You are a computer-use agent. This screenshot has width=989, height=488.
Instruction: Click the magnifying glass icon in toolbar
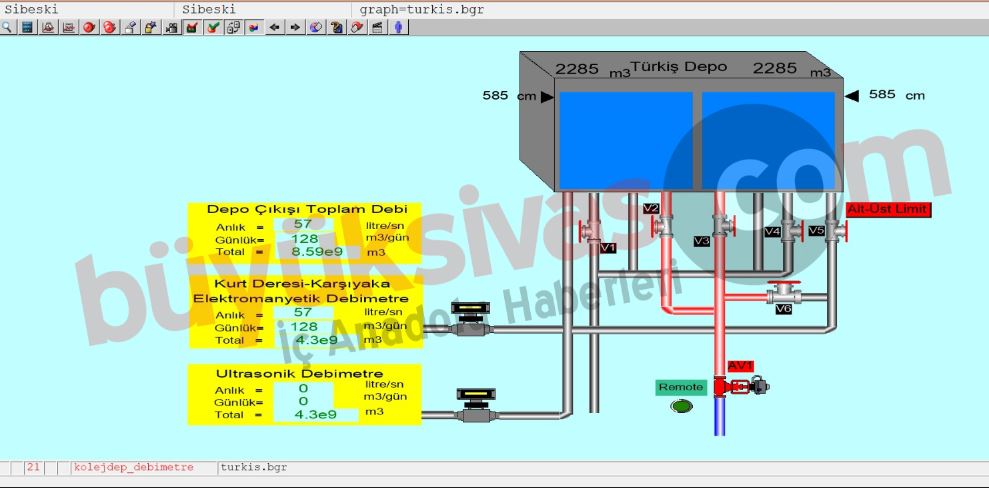[7, 27]
